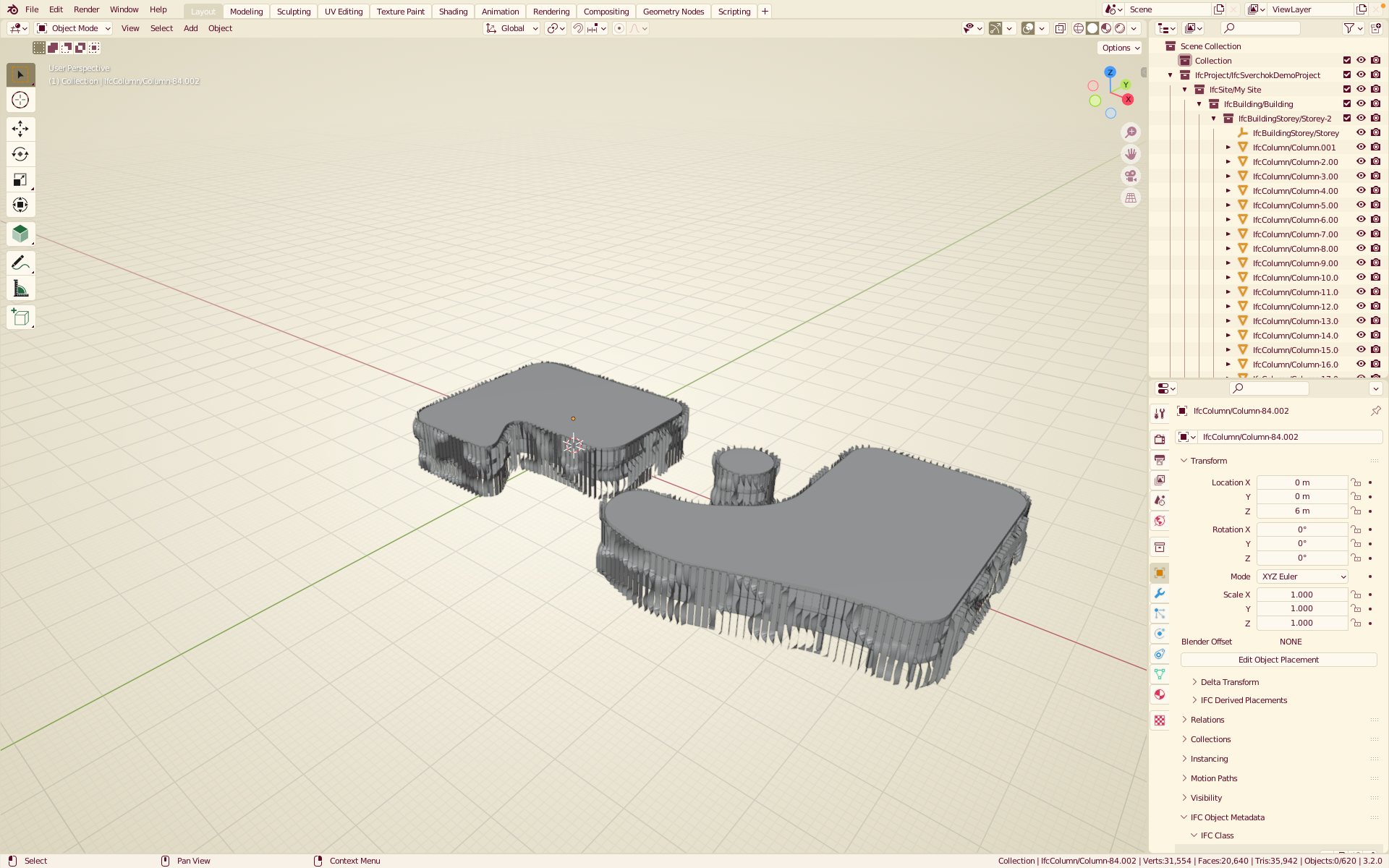Toggle camera view gizmo icon
This screenshot has width=1389, height=868.
tap(1131, 176)
